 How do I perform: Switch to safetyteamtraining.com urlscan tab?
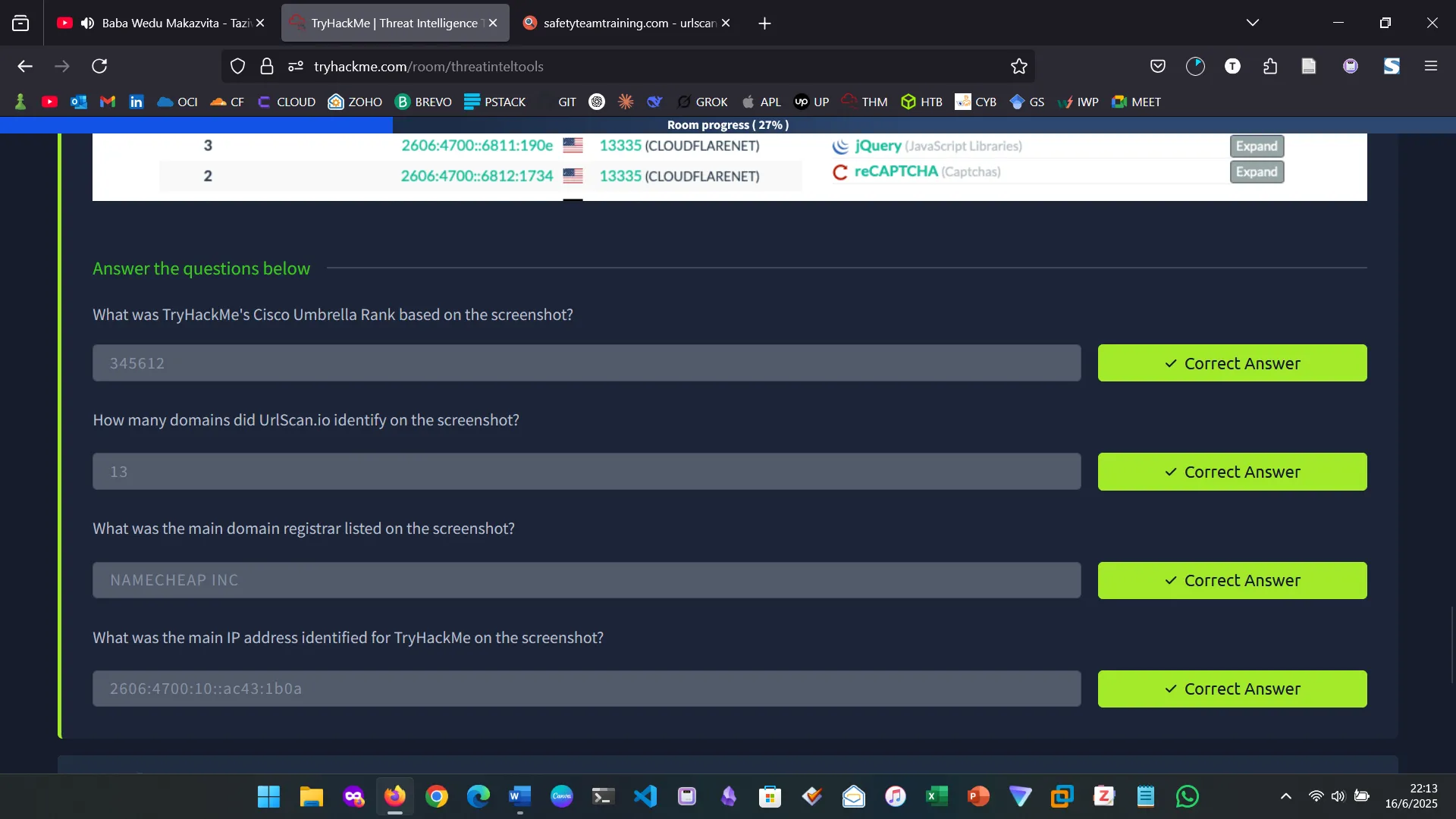click(622, 23)
